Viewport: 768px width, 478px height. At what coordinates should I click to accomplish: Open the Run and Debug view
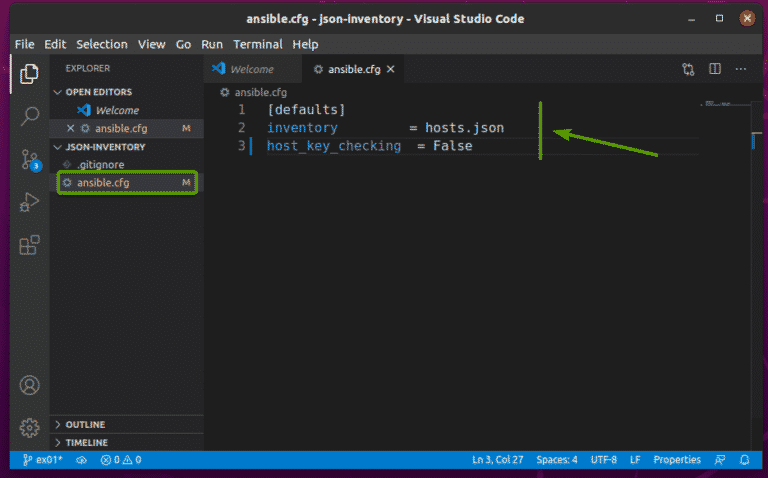29,202
